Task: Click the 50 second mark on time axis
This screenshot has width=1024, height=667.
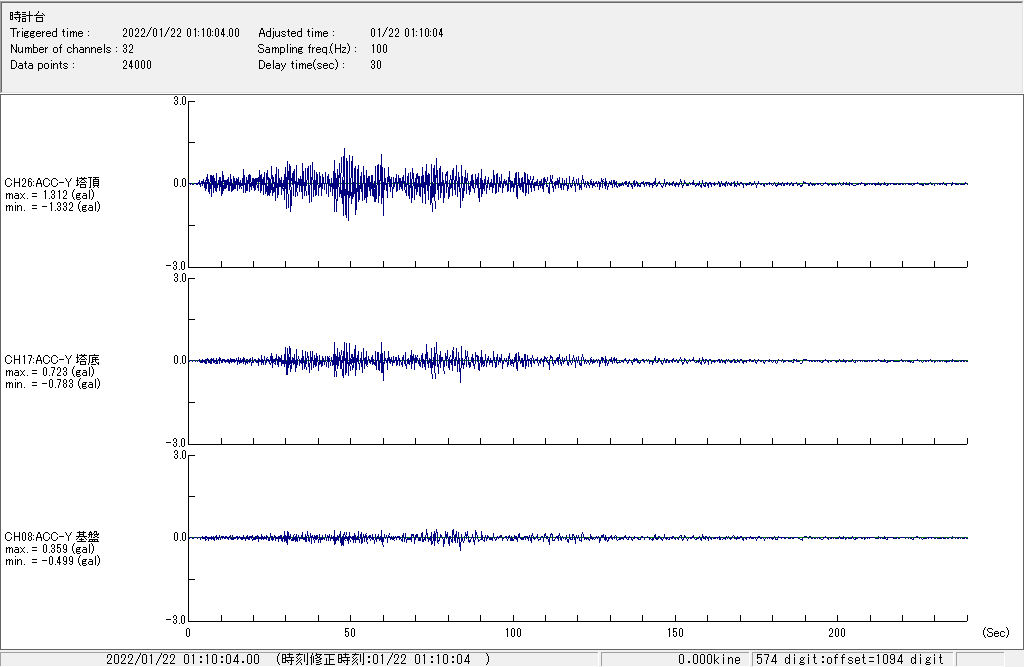Action: (350, 633)
